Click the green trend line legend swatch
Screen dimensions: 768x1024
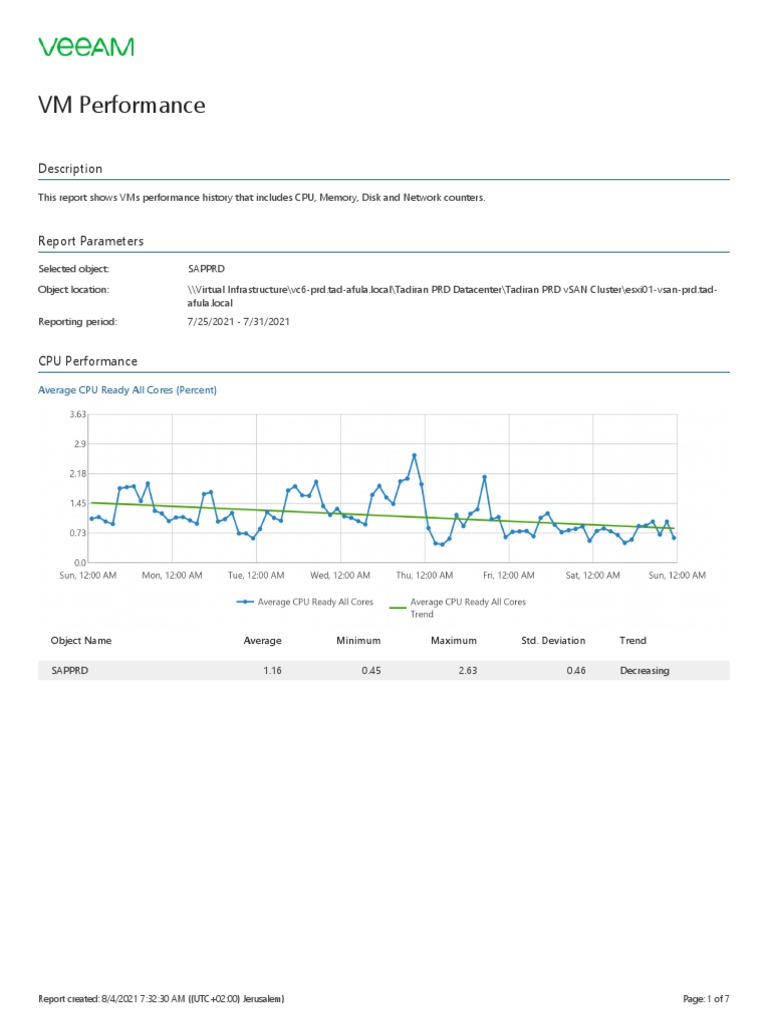coord(397,606)
